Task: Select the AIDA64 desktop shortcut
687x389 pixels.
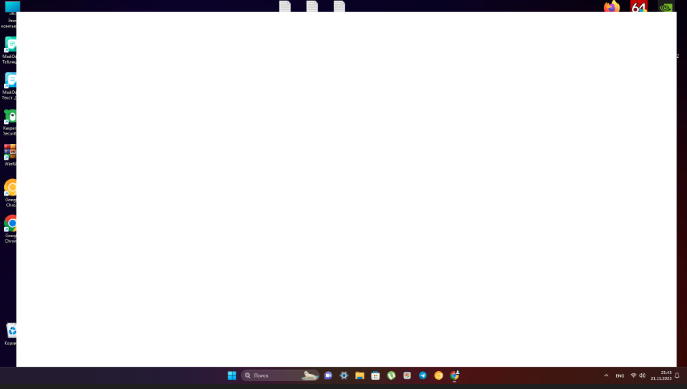Action: coord(639,6)
